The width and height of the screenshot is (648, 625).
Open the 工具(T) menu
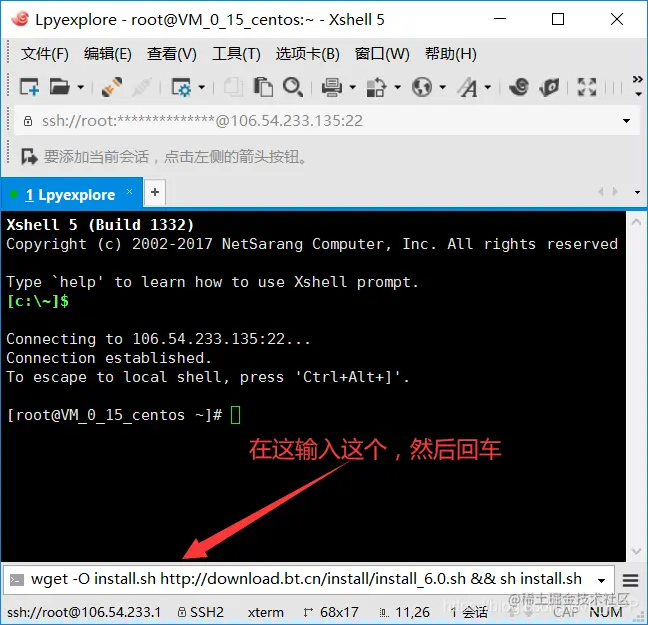(236, 54)
